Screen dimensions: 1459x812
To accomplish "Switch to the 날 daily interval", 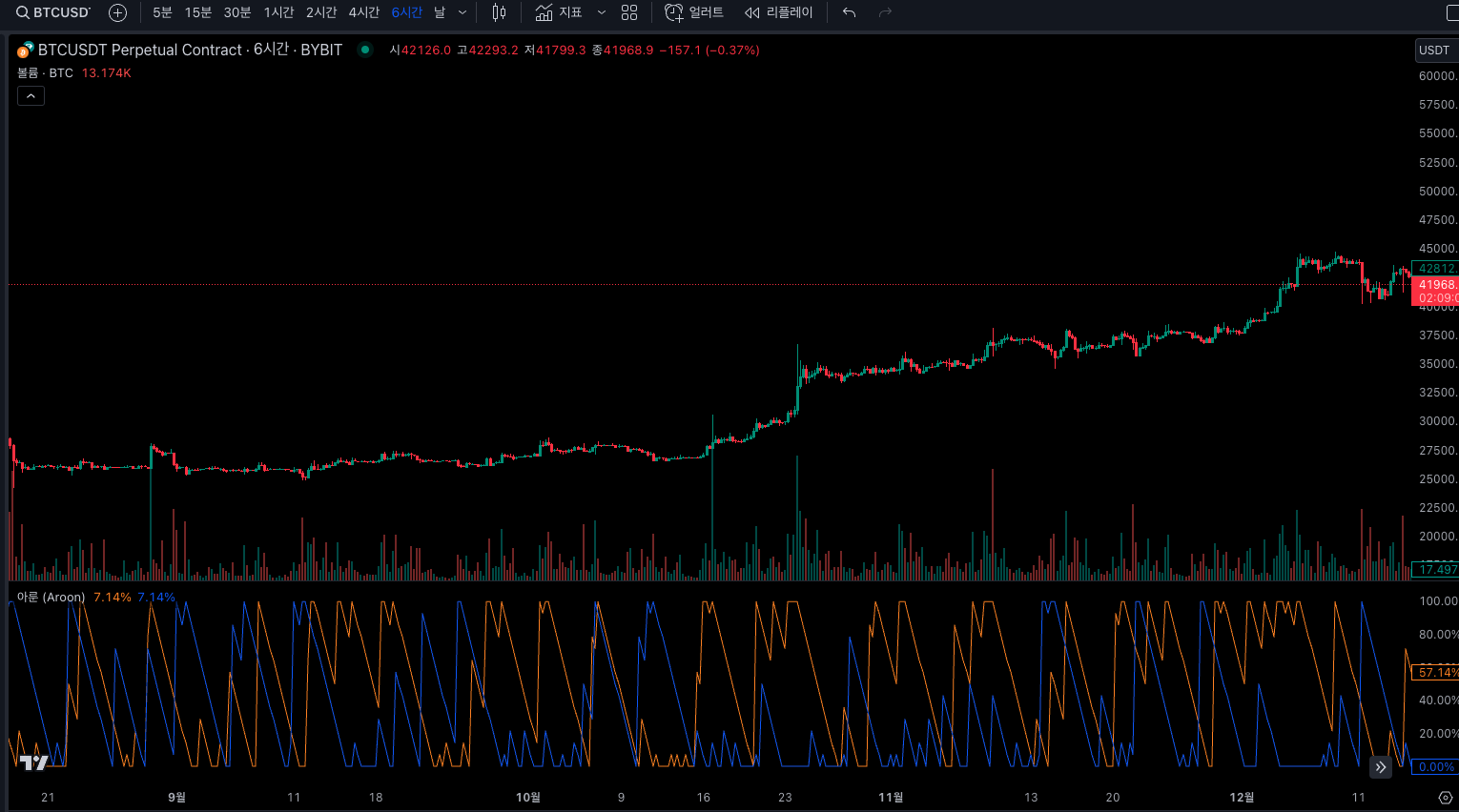I will point(440,12).
